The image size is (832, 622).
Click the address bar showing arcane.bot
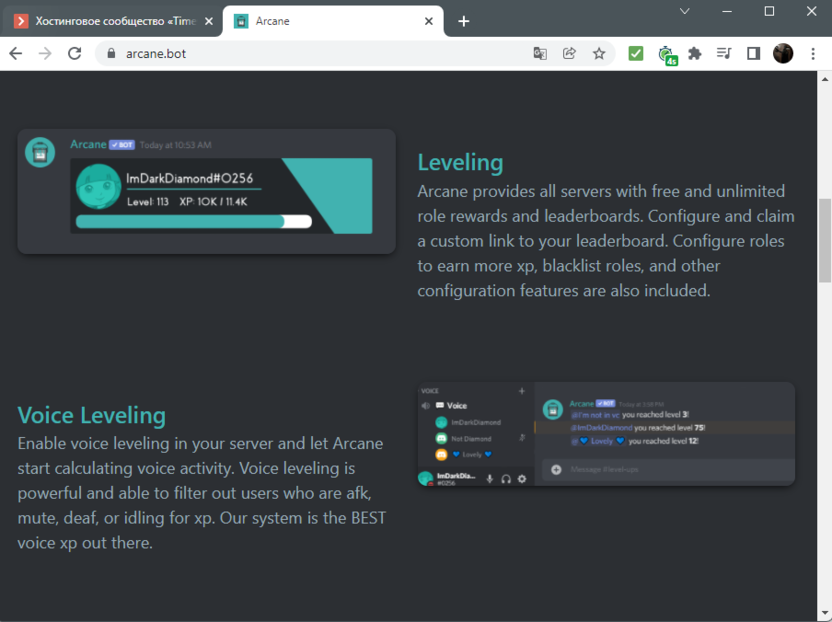[x=300, y=54]
